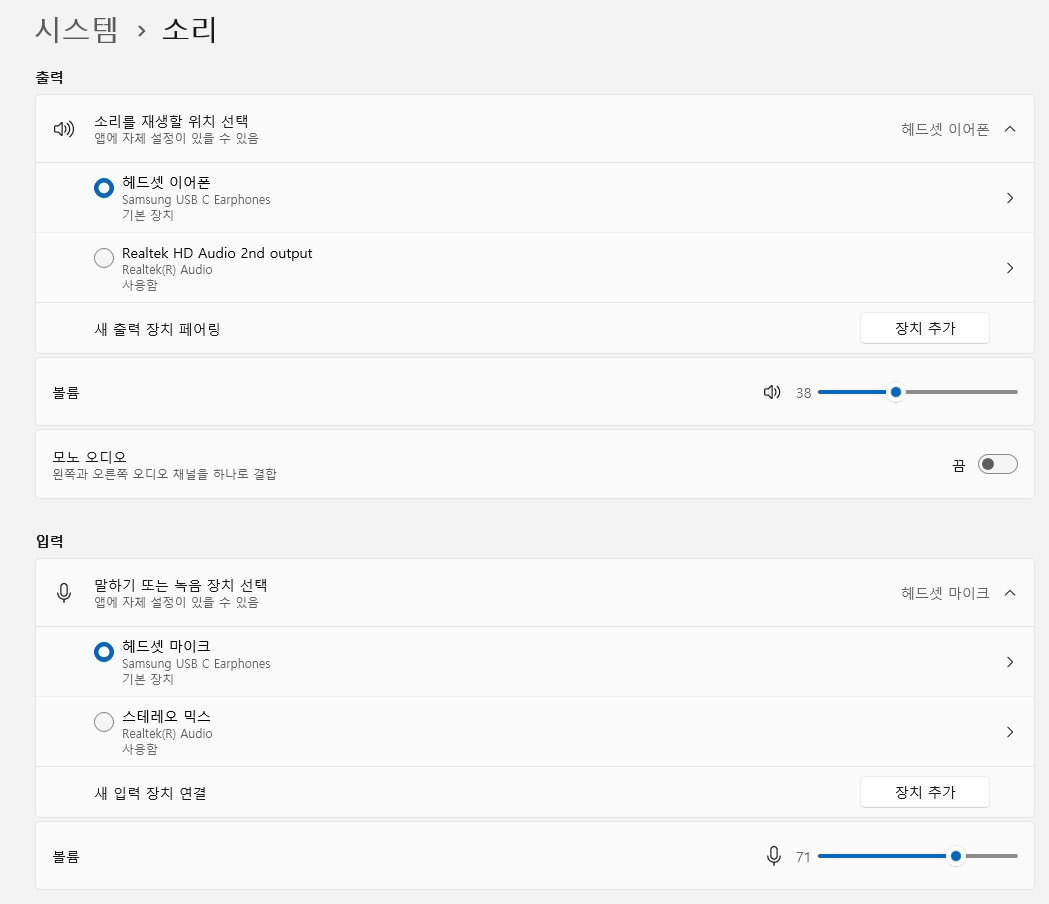
Task: Open 스테레오 믹스 device properties via its chevron
Action: click(1009, 731)
